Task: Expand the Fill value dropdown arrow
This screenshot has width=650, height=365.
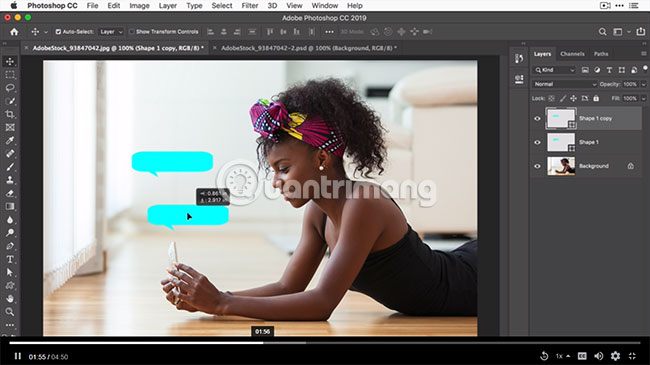Action: [x=643, y=99]
